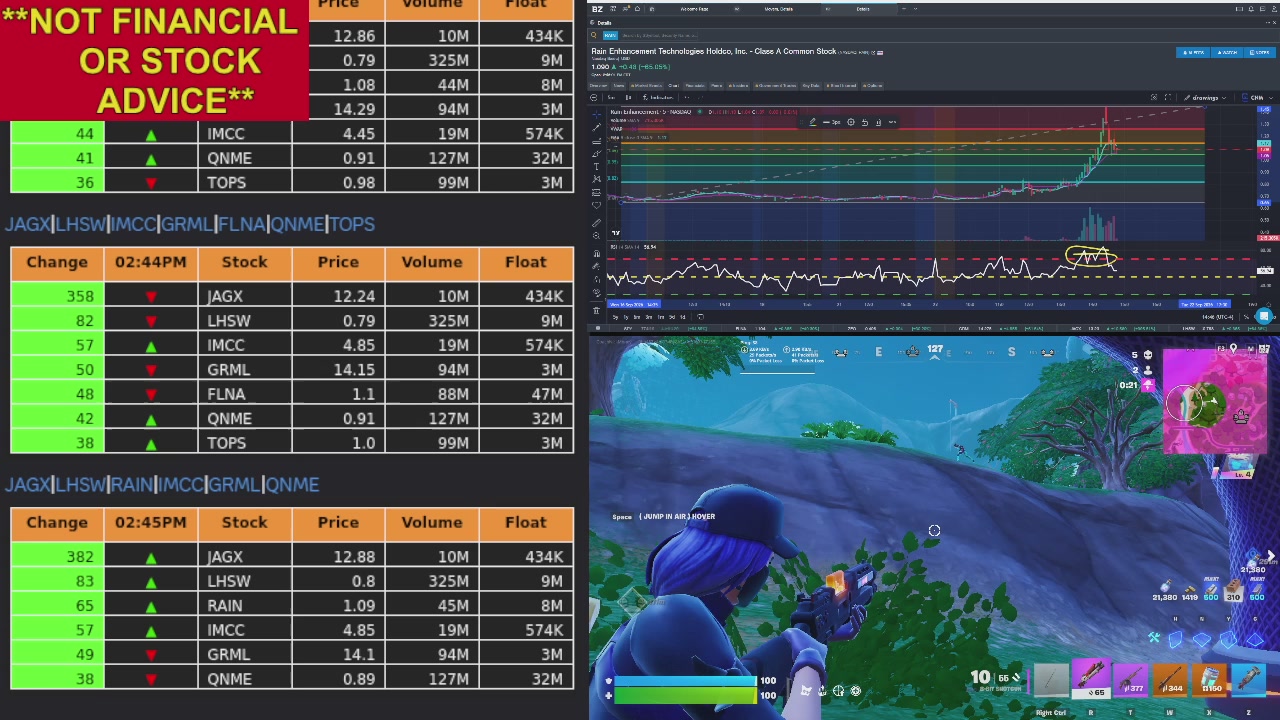Click the pencil color icon in floating drawing toolbar
The height and width of the screenshot is (720, 1280).
click(x=812, y=122)
